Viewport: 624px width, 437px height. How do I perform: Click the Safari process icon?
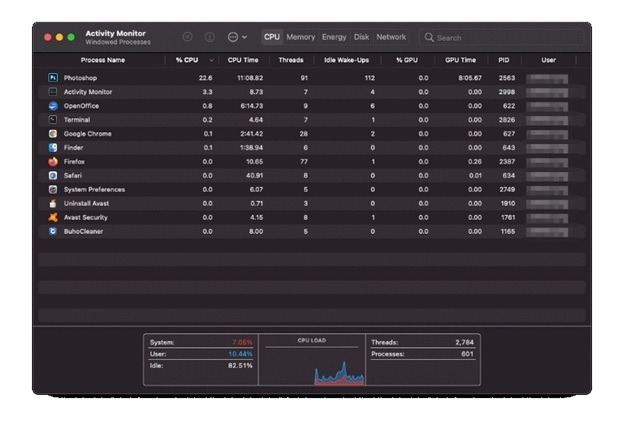pos(53,176)
